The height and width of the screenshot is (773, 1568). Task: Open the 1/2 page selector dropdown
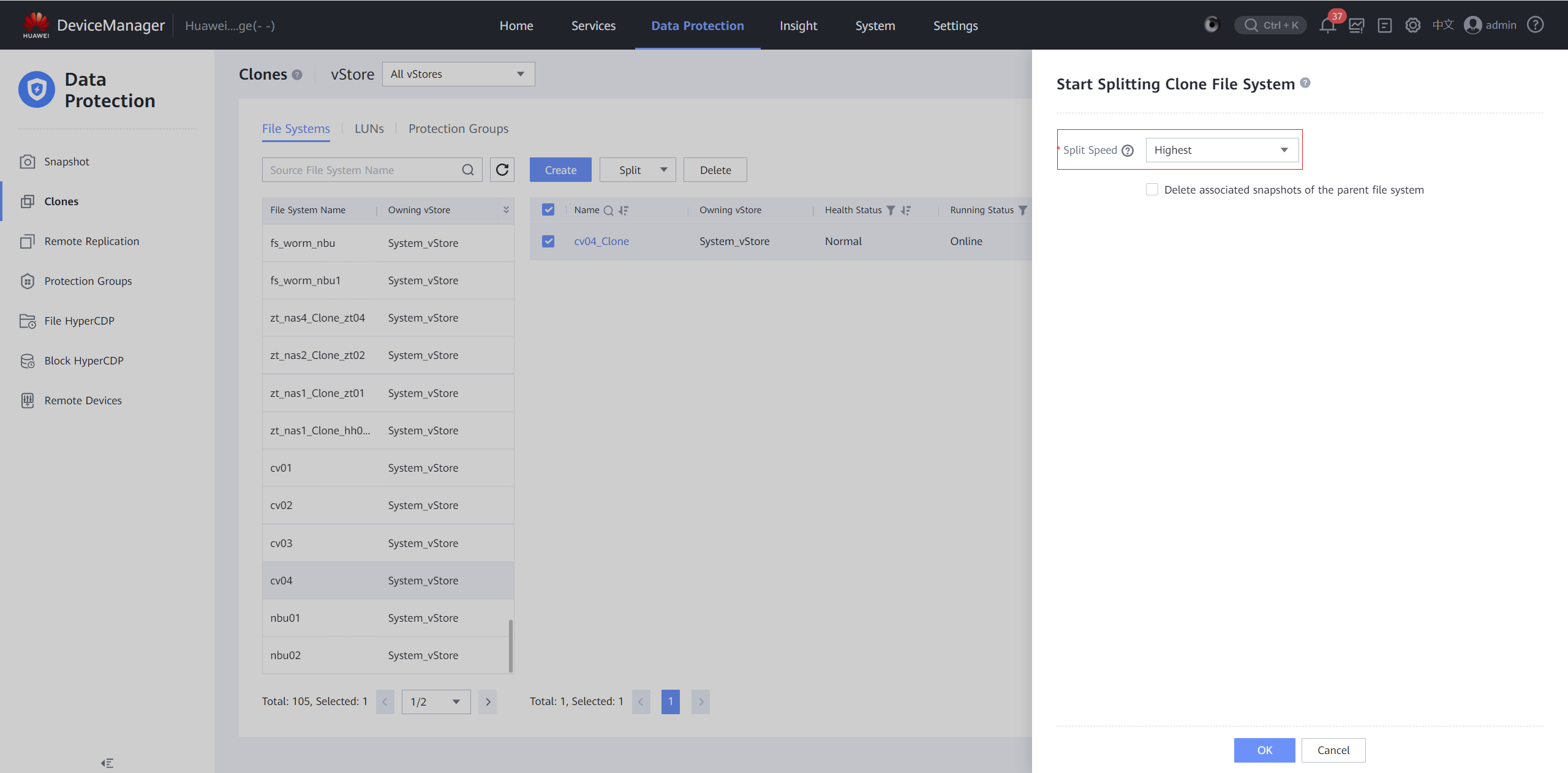coord(435,701)
